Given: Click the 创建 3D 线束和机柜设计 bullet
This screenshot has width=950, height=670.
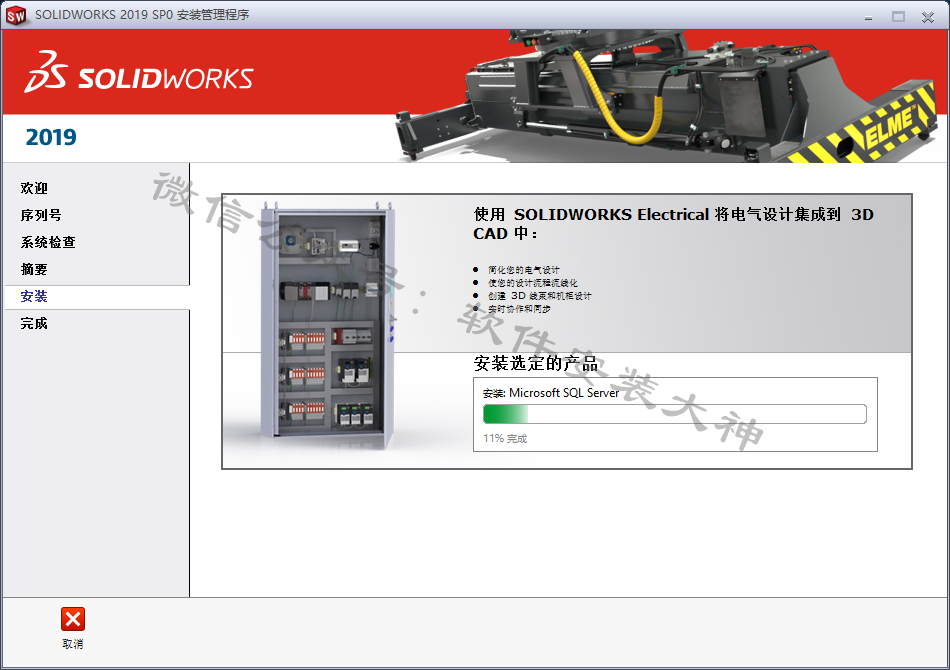Looking at the screenshot, I should [540, 296].
